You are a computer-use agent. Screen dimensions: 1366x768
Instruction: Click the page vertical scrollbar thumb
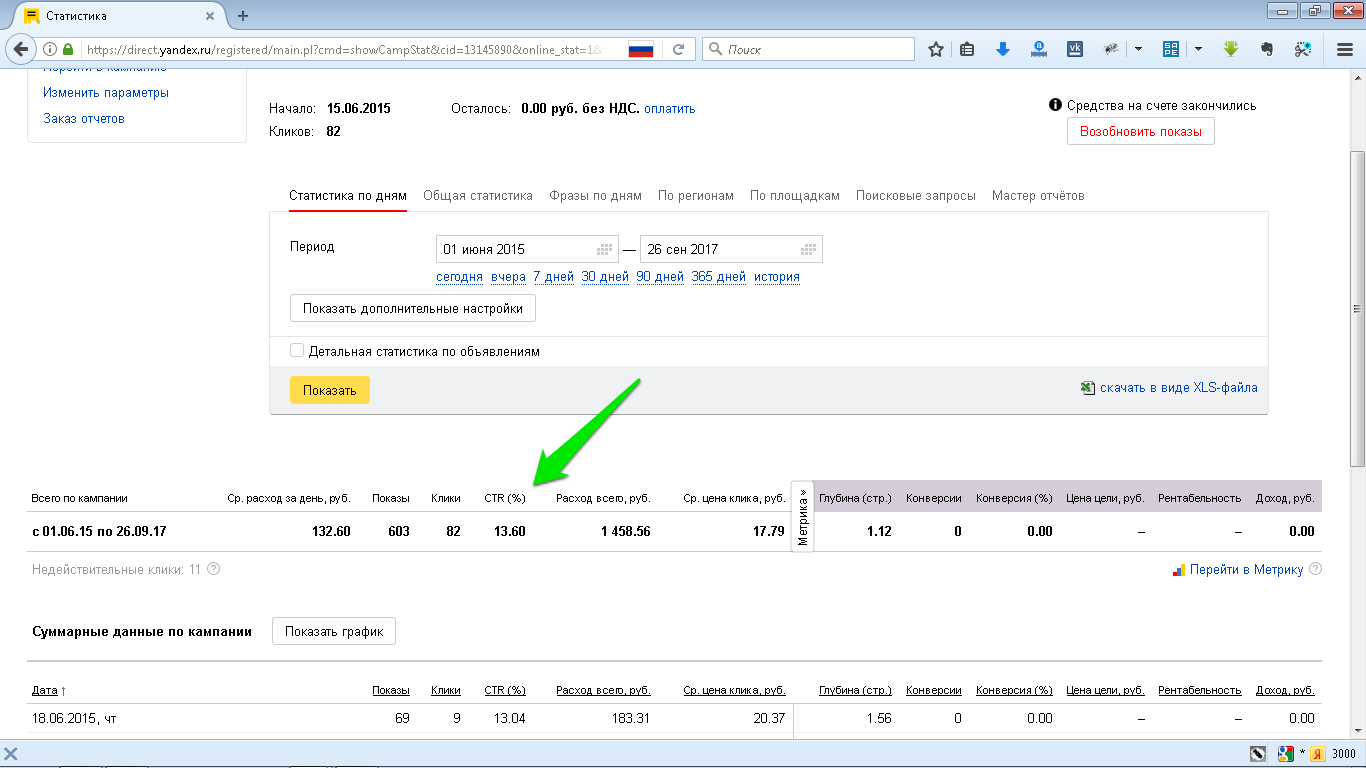(1357, 308)
